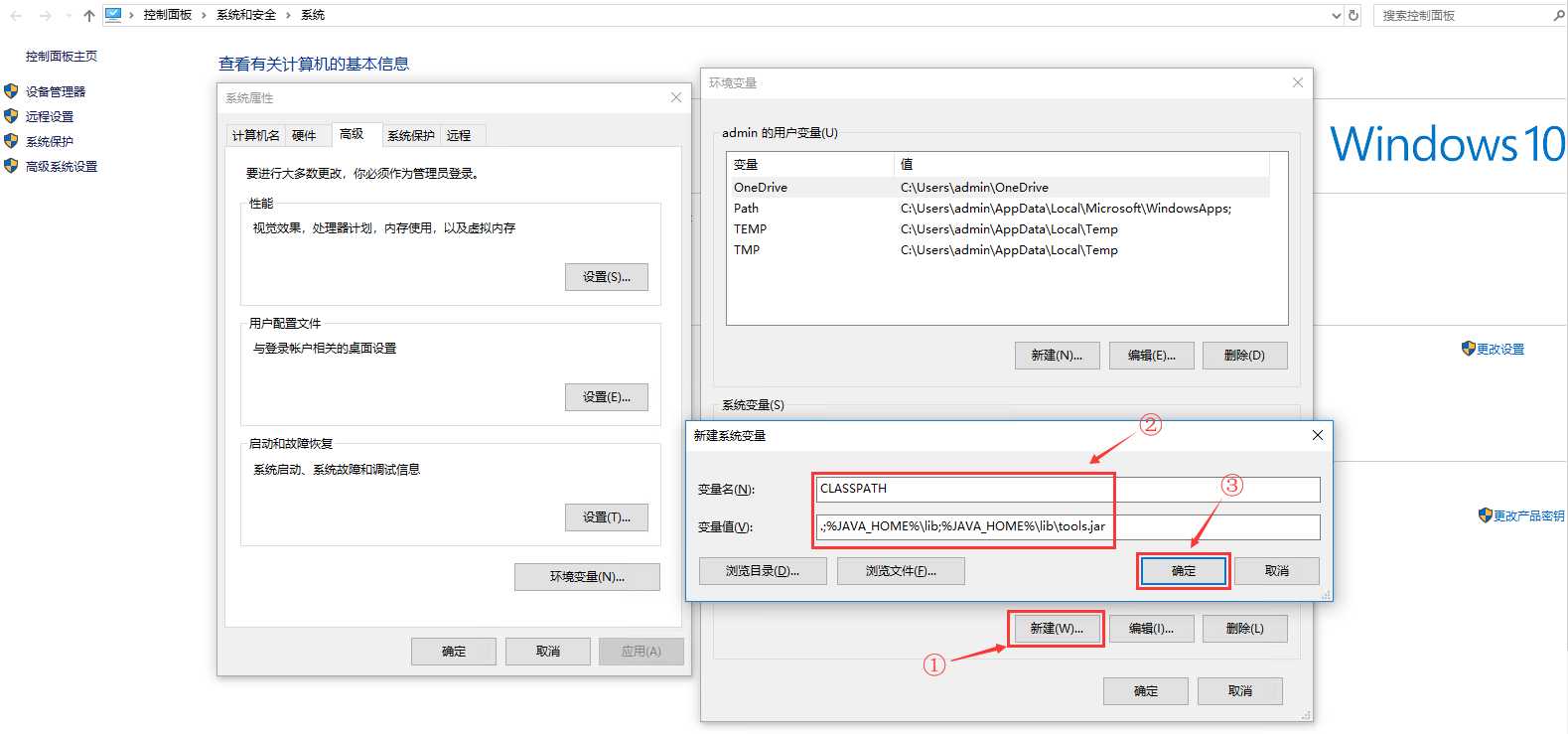This screenshot has width=1568, height=734.
Task: Click the 变量 column header
Action: point(811,165)
